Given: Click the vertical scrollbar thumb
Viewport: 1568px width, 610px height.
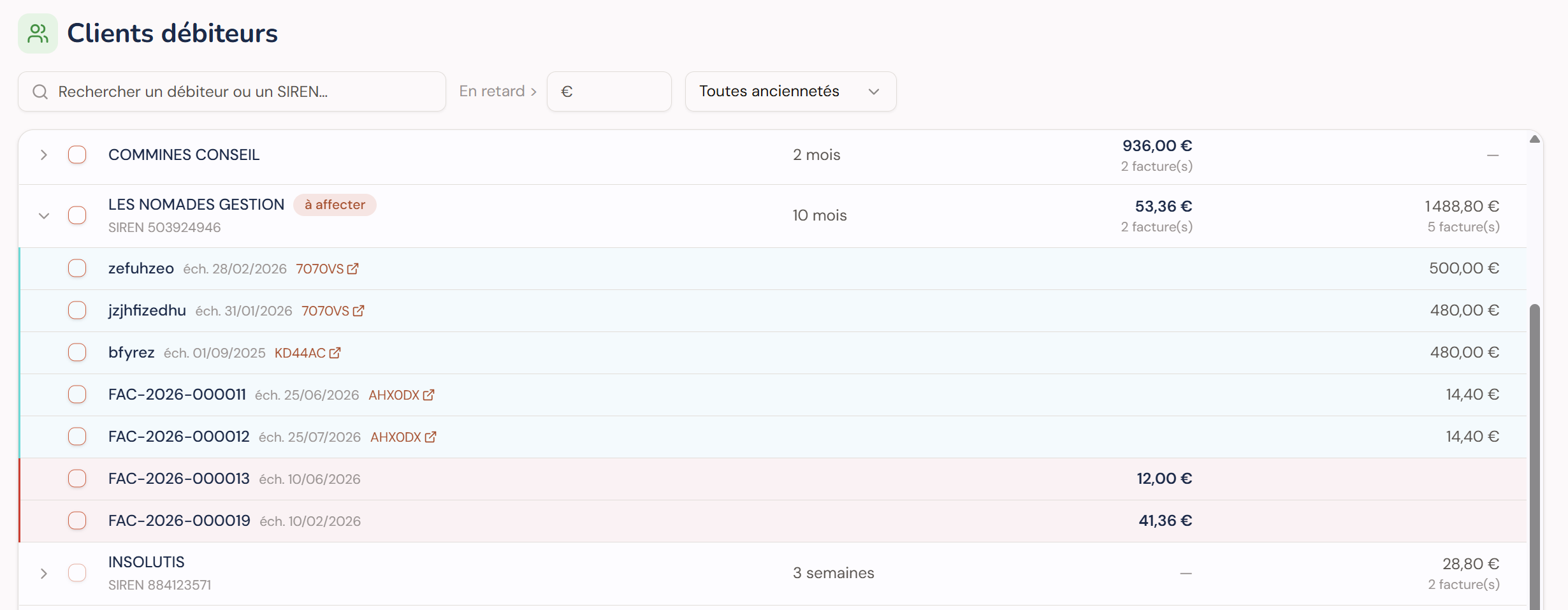Looking at the screenshot, I should (x=1535, y=456).
